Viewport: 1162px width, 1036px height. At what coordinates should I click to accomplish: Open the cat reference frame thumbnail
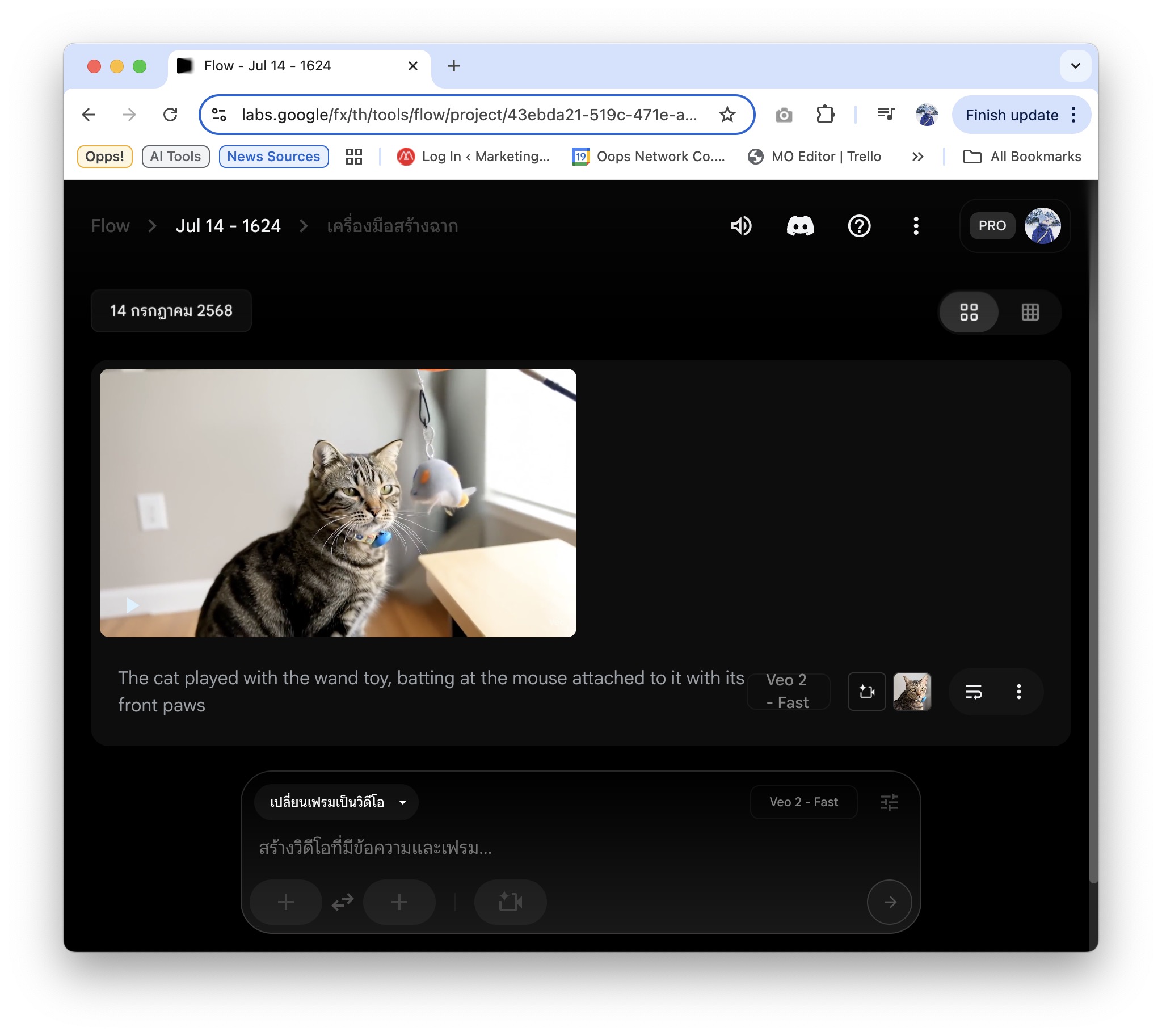tap(911, 692)
